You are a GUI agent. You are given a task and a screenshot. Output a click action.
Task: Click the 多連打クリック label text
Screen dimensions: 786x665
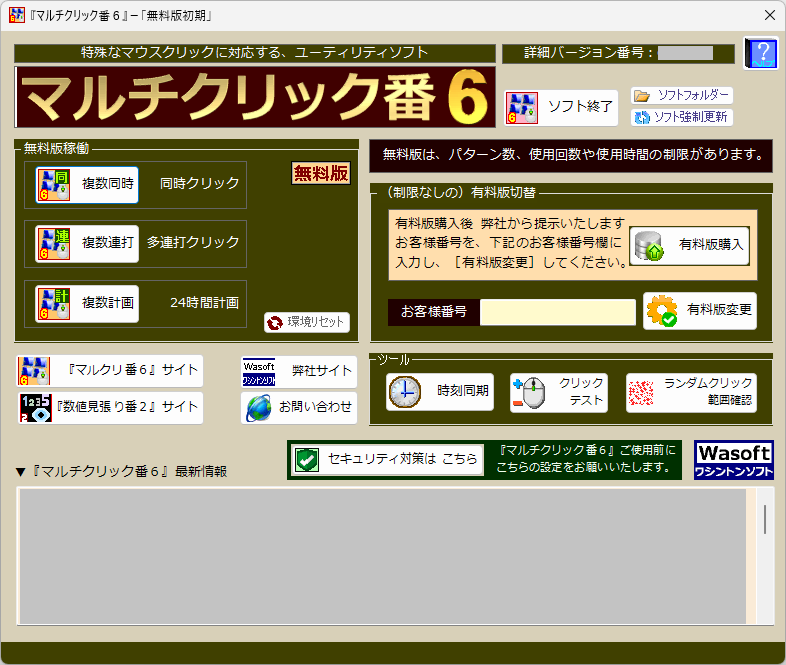click(193, 243)
